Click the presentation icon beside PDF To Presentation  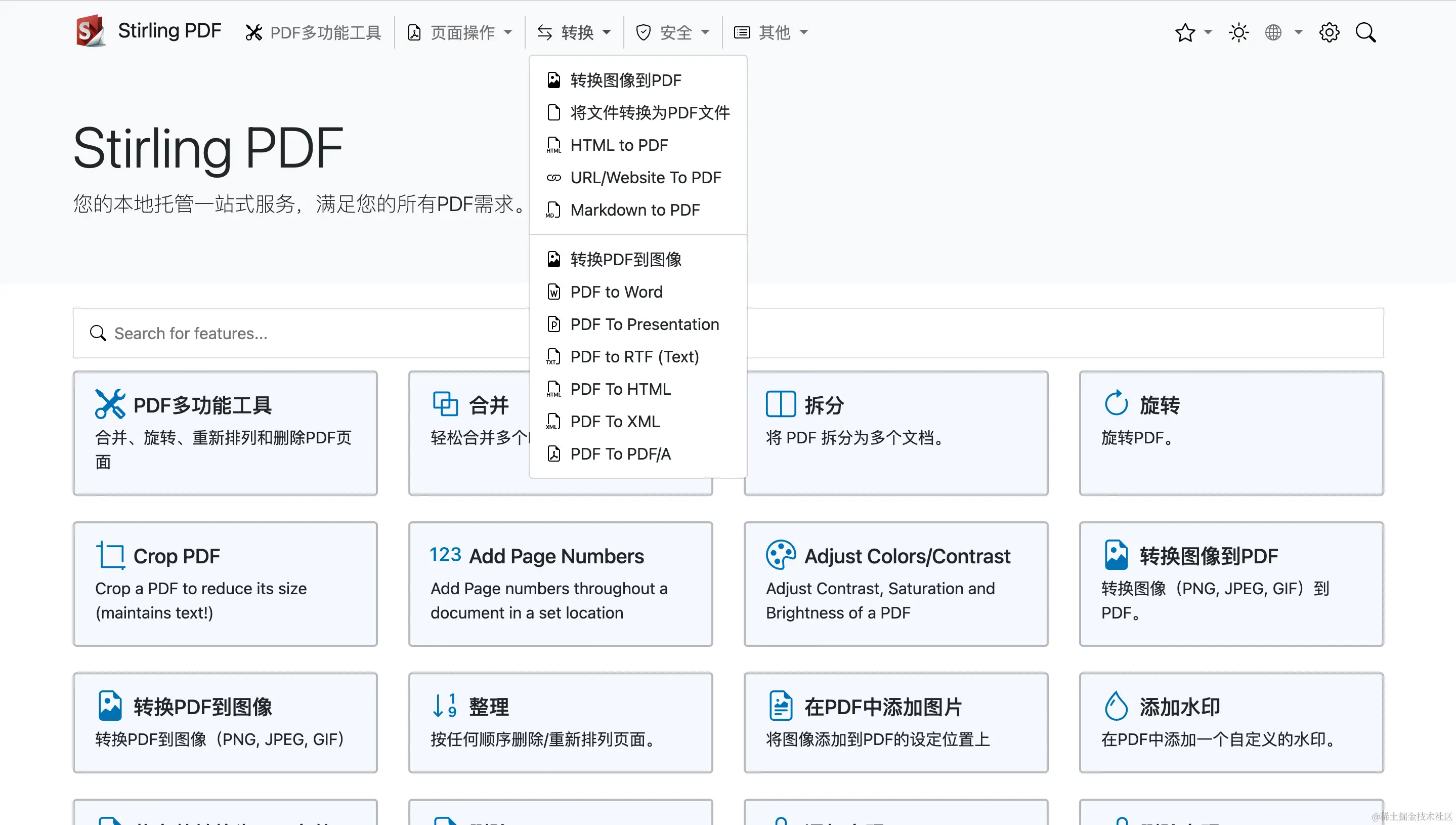[554, 324]
